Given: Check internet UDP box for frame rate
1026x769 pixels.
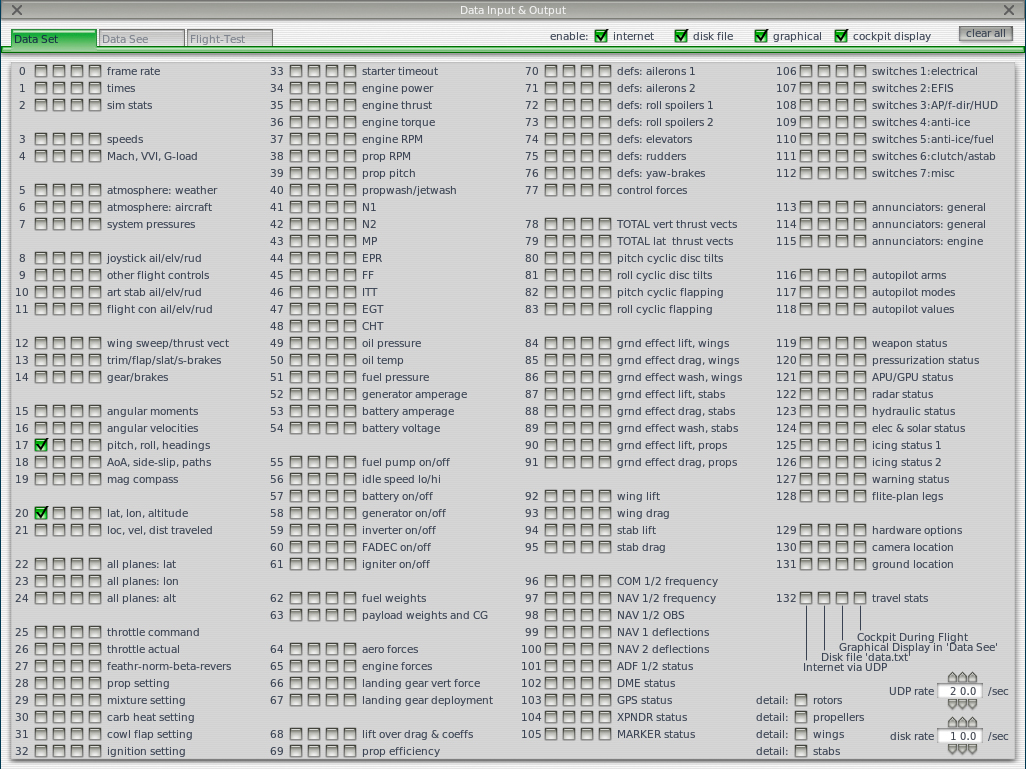Looking at the screenshot, I should tap(41, 71).
